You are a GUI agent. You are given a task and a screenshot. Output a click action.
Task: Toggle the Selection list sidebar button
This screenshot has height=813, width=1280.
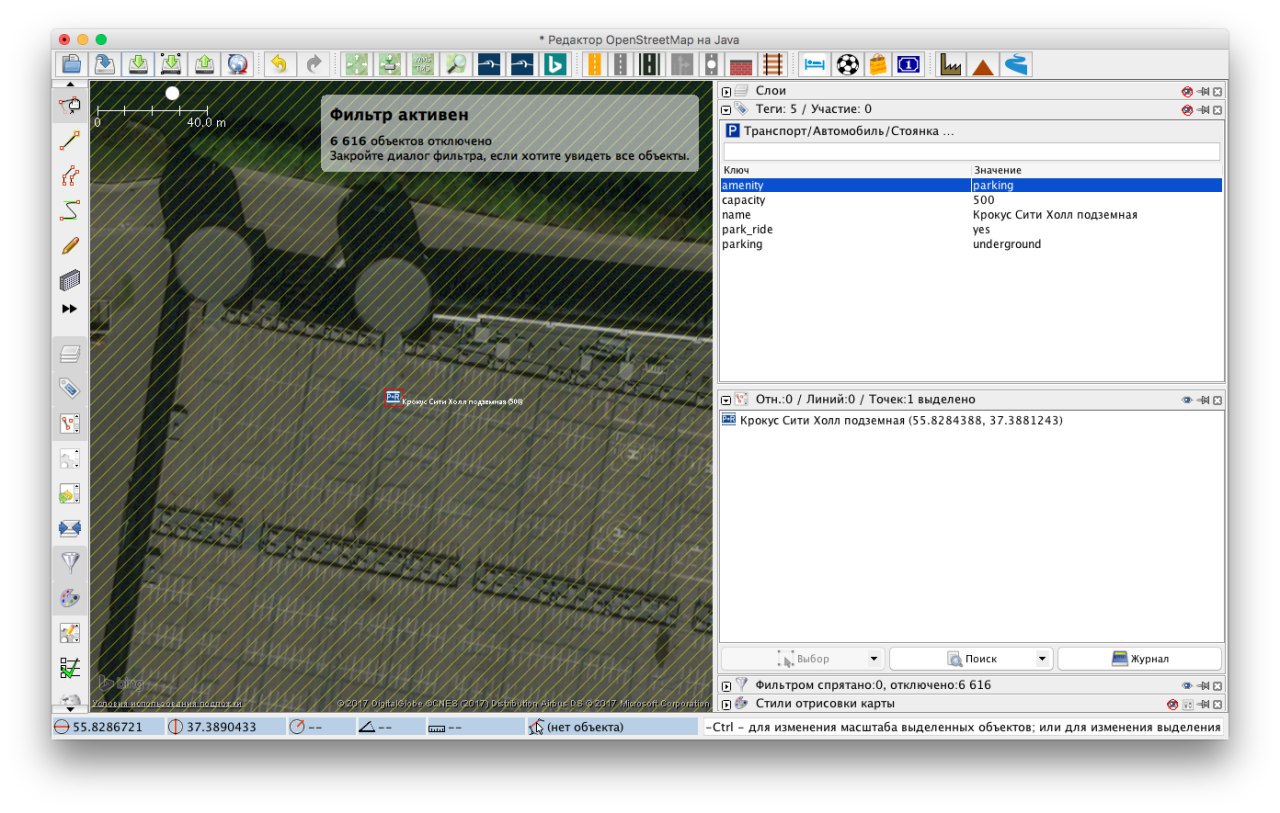coord(70,423)
